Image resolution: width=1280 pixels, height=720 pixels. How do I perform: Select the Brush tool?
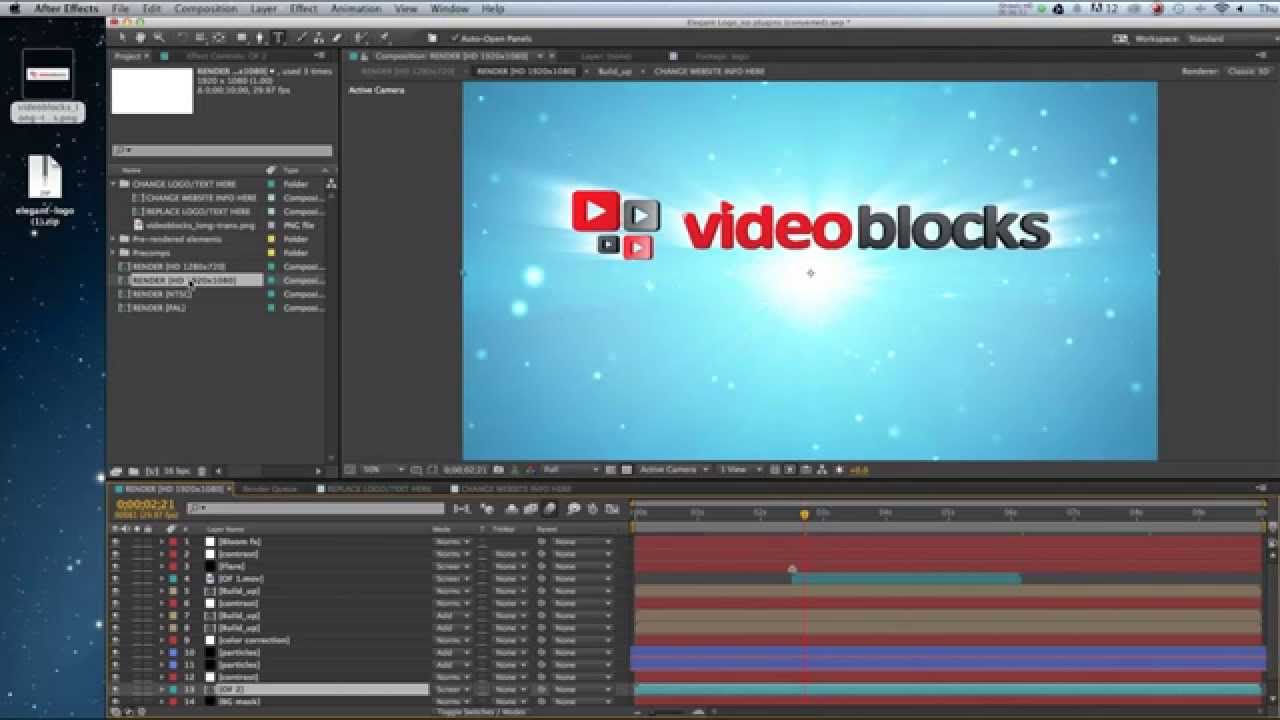point(302,38)
